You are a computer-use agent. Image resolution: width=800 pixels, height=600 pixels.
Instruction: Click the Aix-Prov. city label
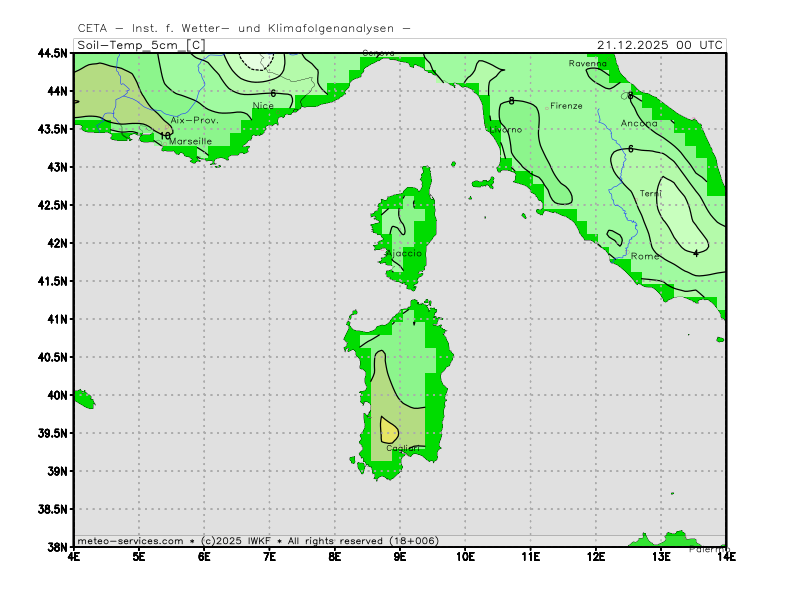click(x=194, y=120)
